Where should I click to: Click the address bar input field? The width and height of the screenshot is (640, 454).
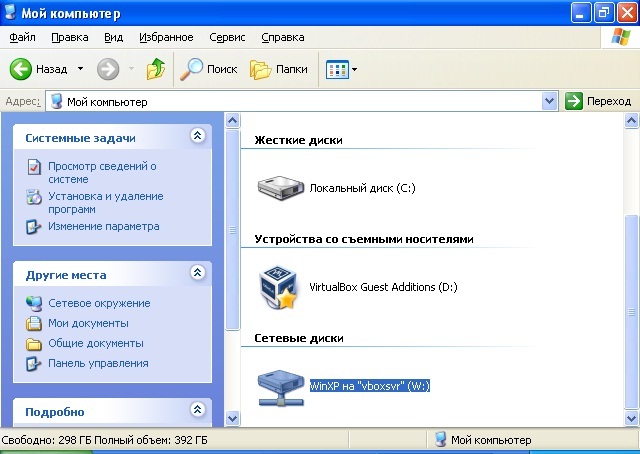point(300,101)
